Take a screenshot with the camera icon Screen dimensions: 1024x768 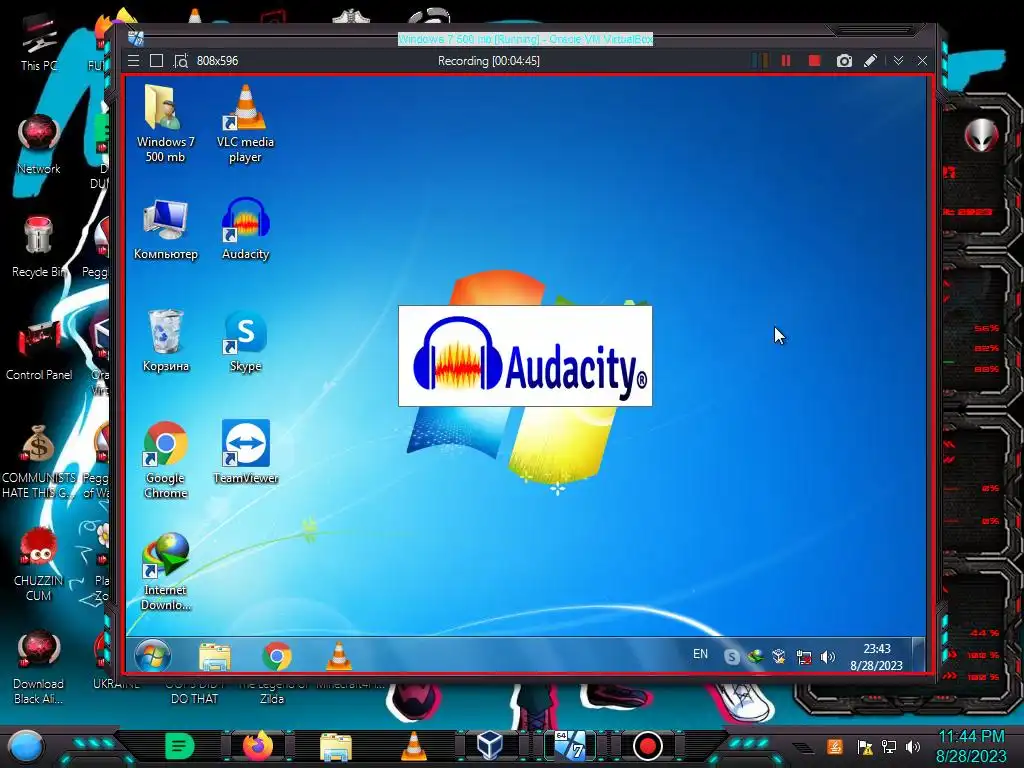click(844, 61)
